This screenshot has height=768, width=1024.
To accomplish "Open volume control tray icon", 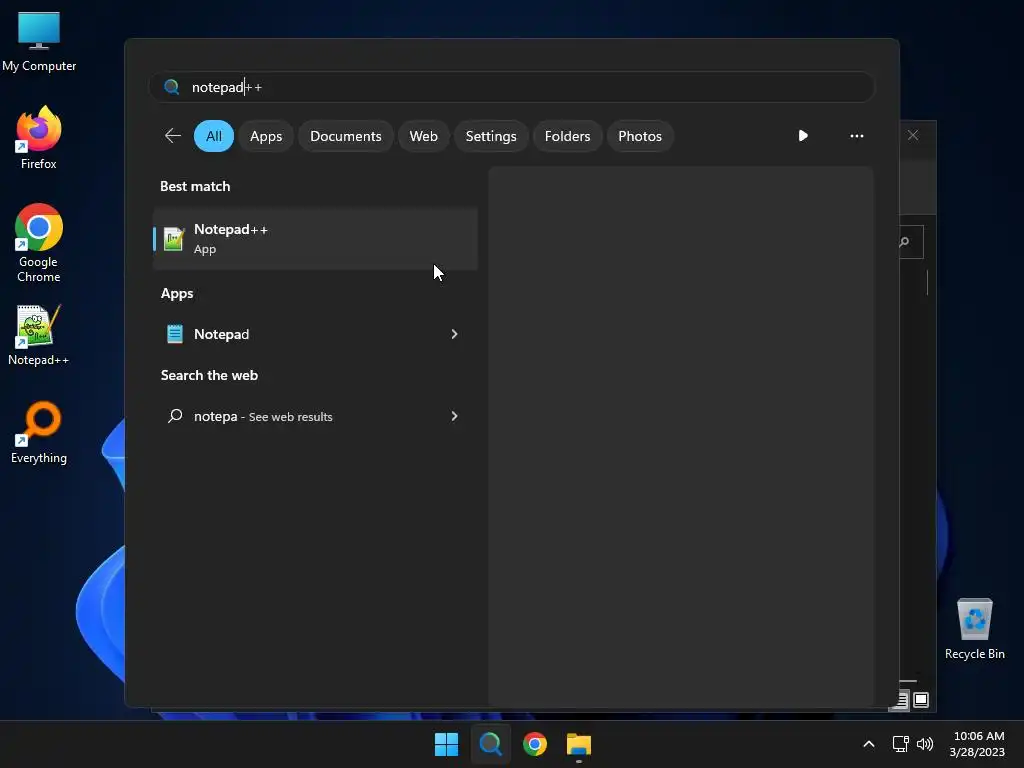I will coord(925,744).
